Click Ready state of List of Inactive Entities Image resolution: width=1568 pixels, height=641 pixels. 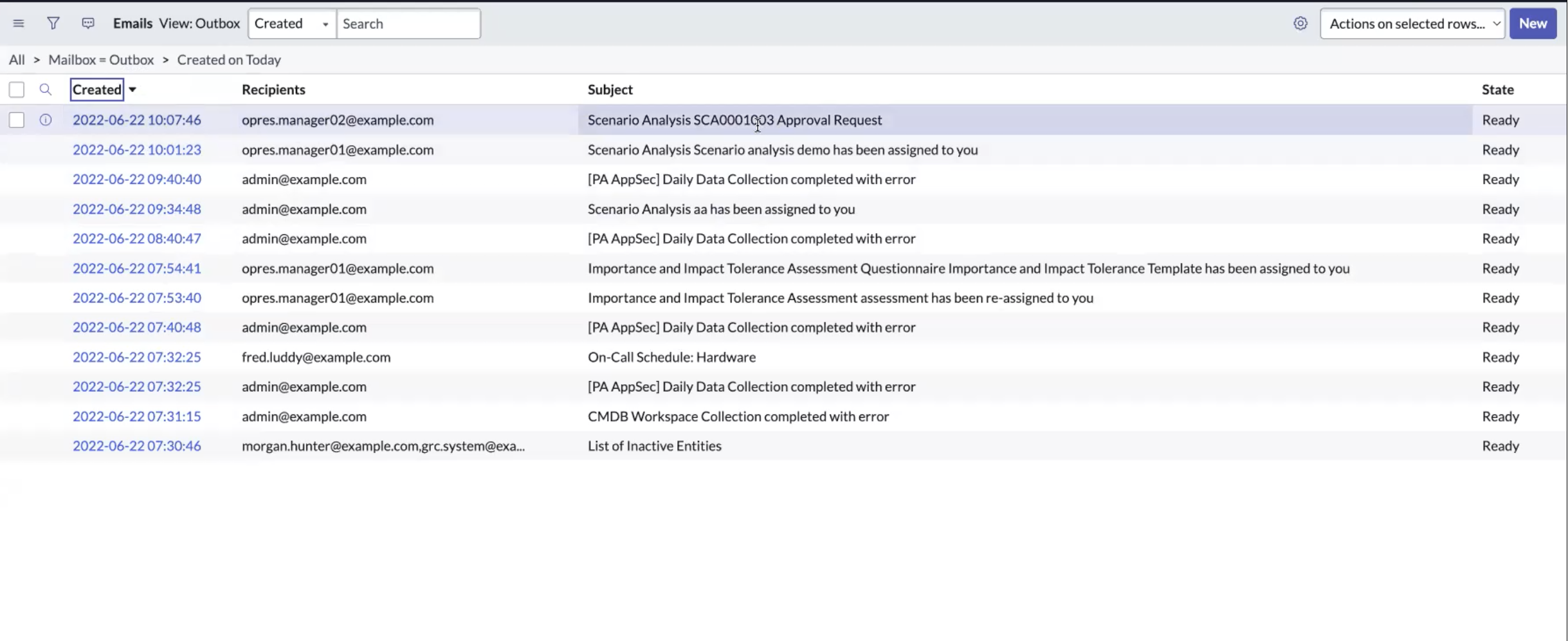click(1500, 446)
